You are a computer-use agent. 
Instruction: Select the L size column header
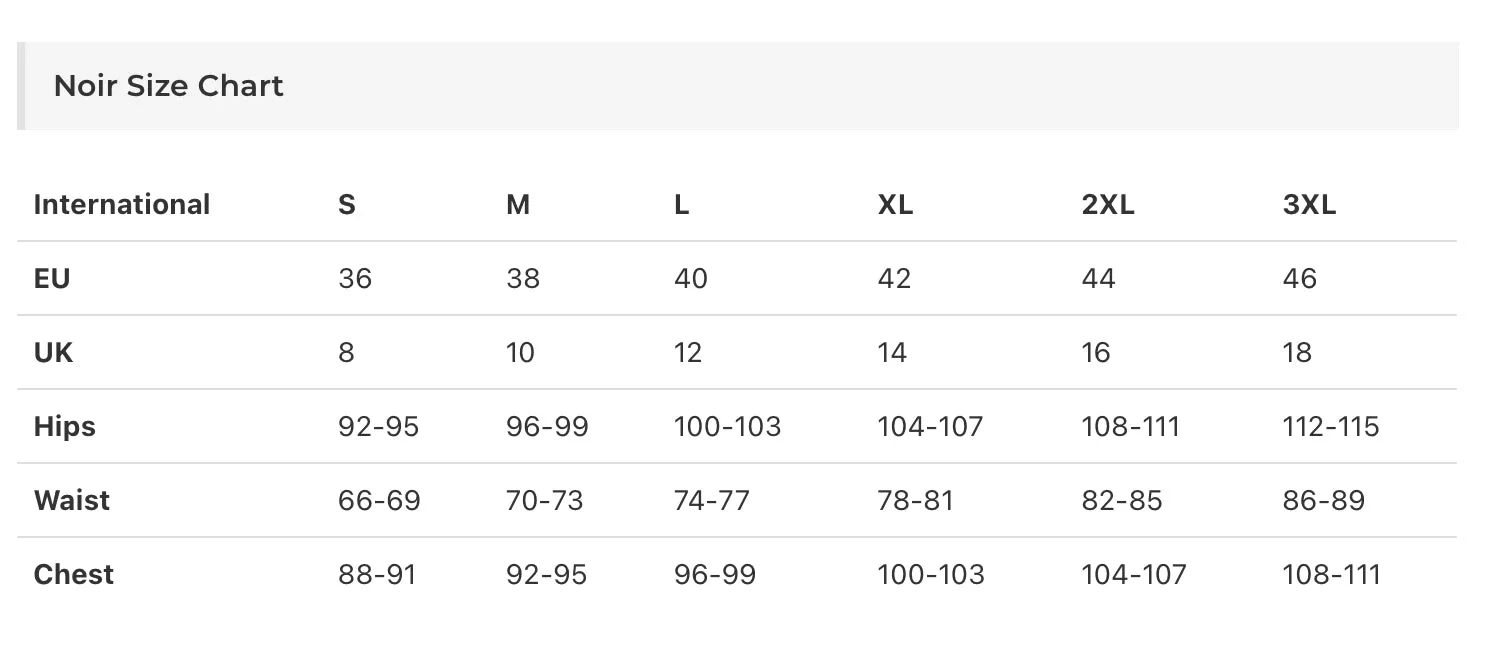tap(681, 204)
